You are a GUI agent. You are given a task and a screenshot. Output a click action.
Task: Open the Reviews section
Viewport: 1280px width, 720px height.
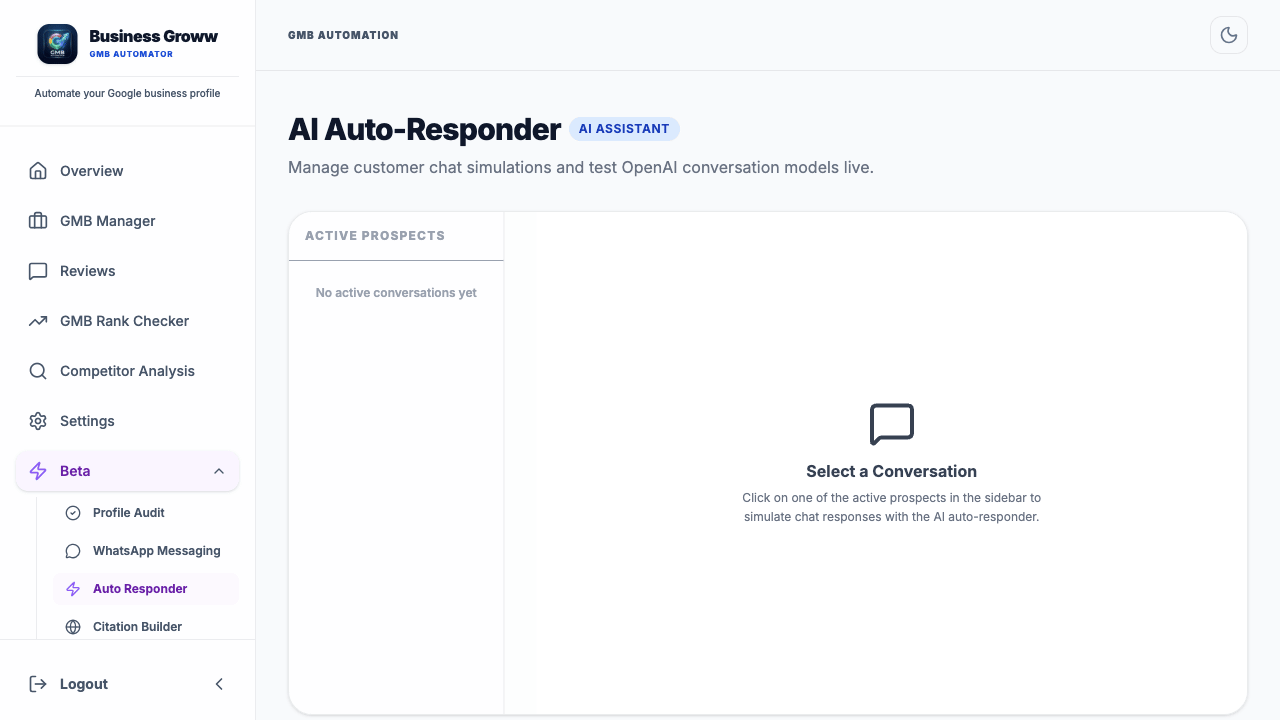pyautogui.click(x=127, y=271)
